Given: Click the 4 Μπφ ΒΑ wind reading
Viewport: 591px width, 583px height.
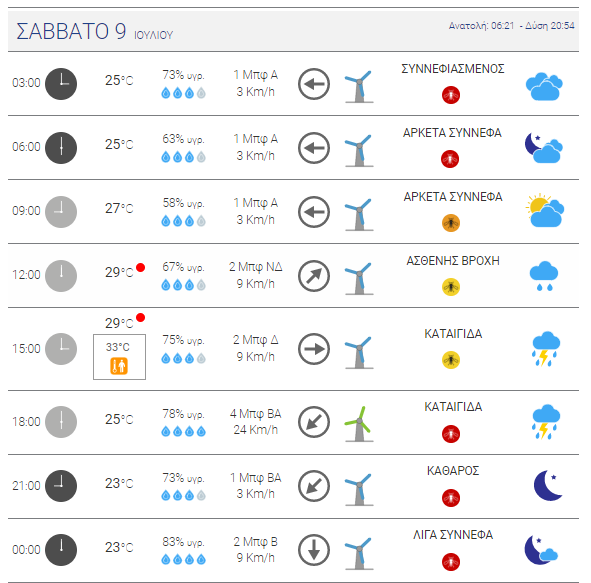Looking at the screenshot, I should coord(256,413).
